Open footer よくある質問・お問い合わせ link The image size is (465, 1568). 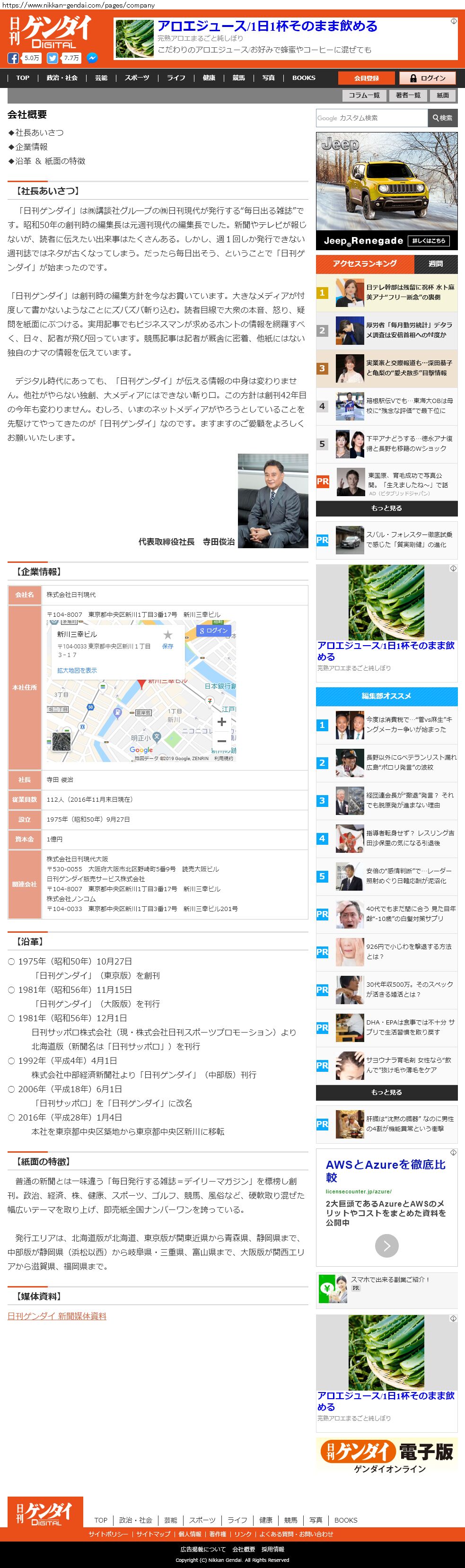[x=297, y=1534]
